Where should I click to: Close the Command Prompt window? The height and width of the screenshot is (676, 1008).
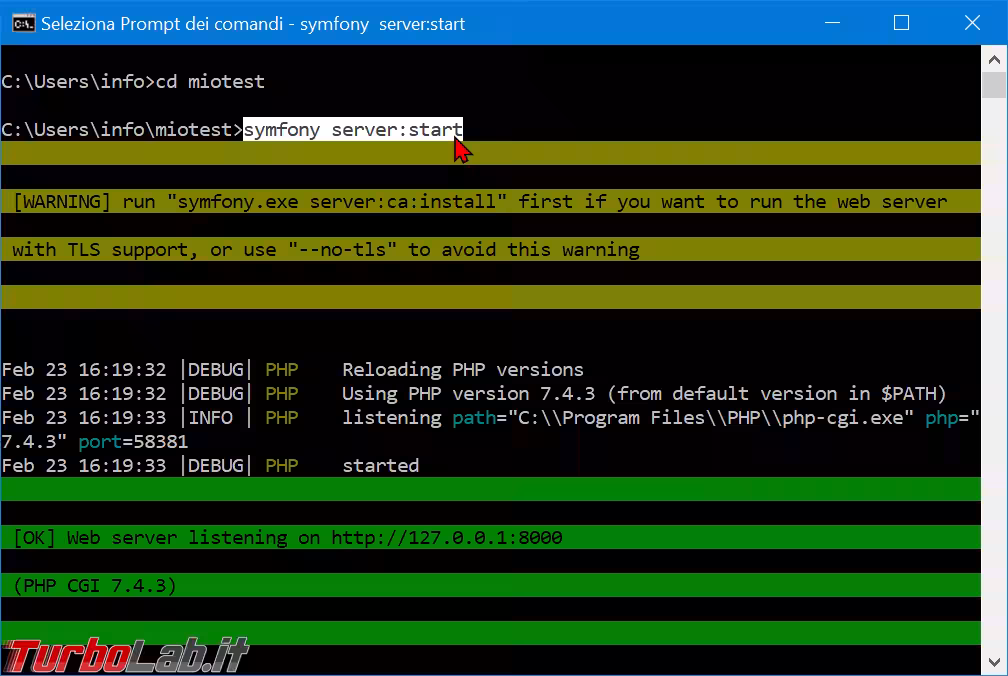click(971, 23)
